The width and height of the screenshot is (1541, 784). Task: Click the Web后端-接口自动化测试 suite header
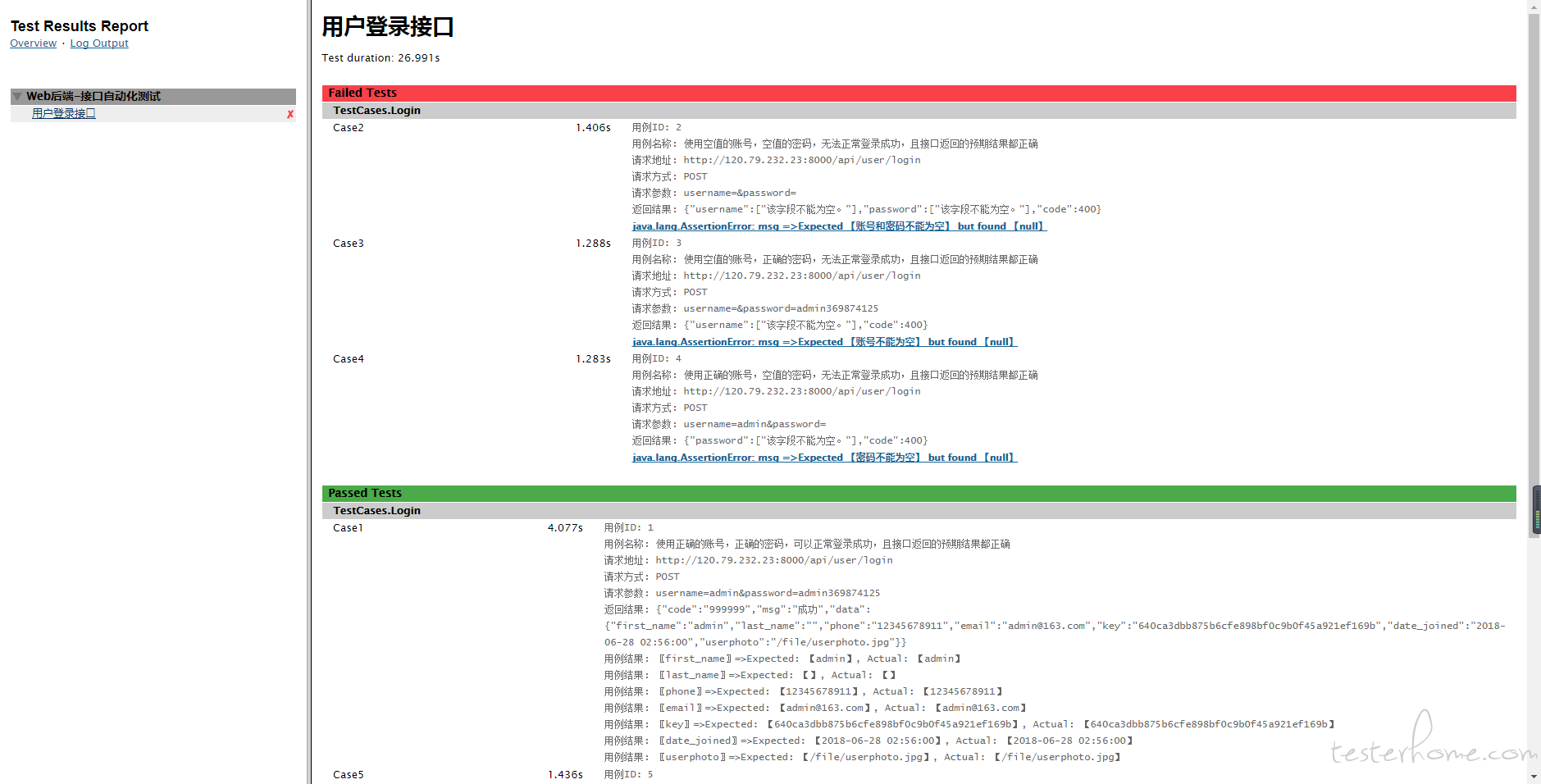93,97
